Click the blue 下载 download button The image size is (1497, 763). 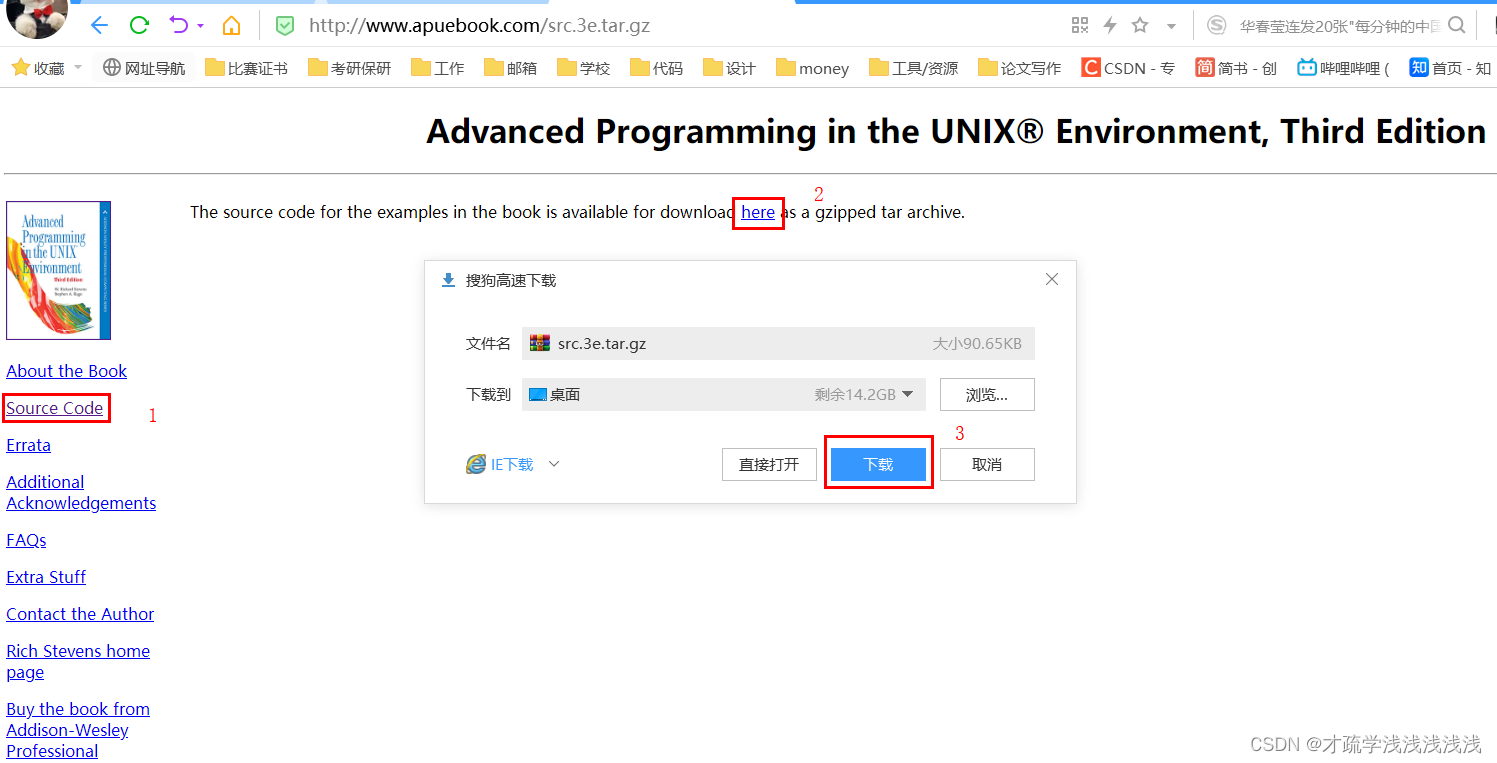point(878,465)
